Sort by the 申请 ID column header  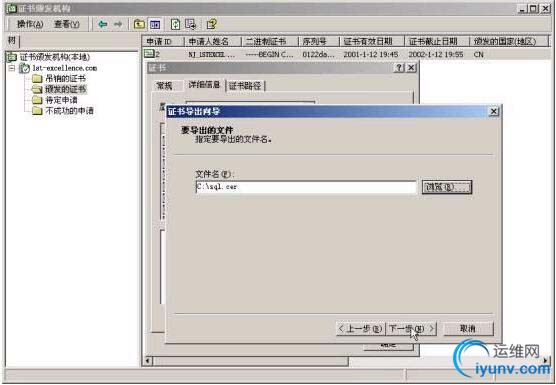pos(163,41)
